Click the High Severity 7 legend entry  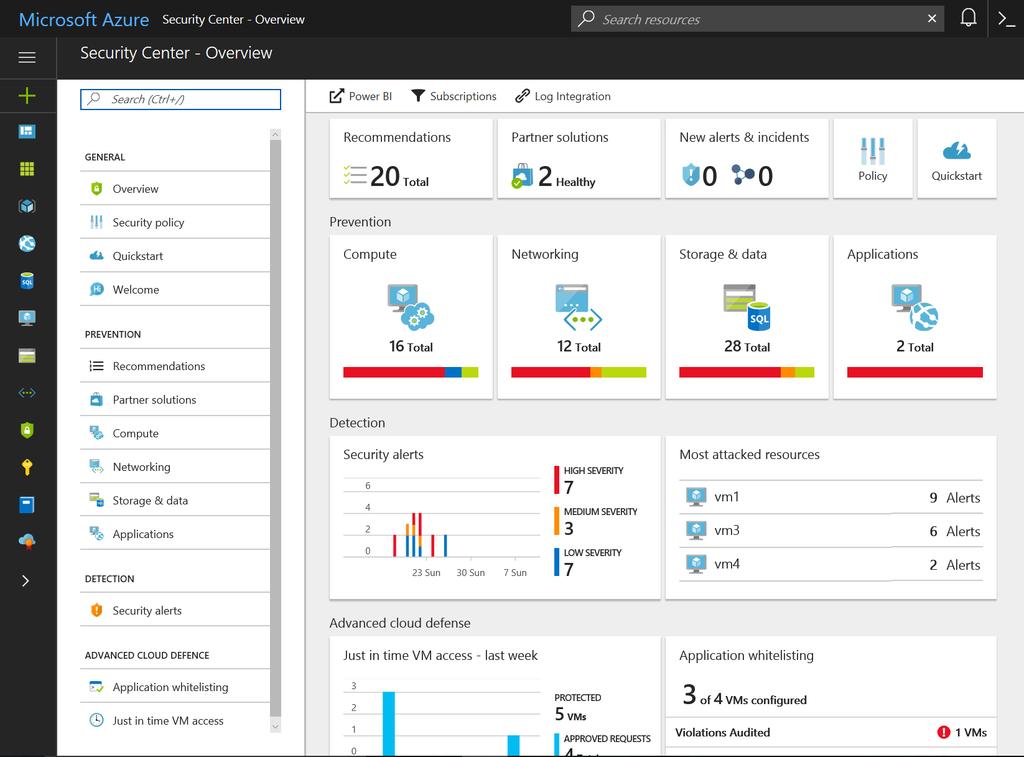pyautogui.click(x=589, y=480)
